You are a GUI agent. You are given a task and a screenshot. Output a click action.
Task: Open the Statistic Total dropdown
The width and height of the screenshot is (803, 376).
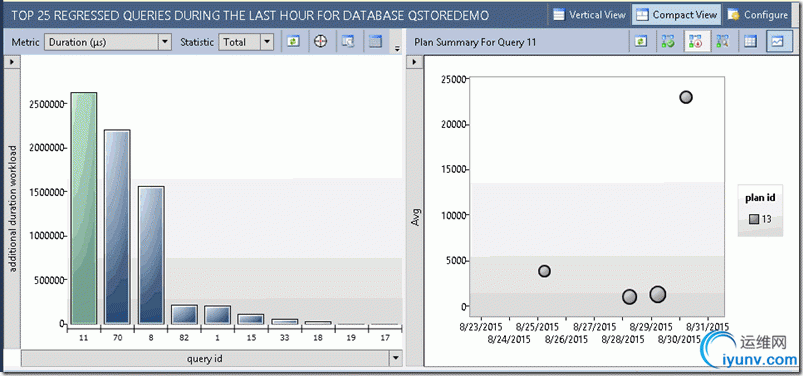(x=246, y=42)
